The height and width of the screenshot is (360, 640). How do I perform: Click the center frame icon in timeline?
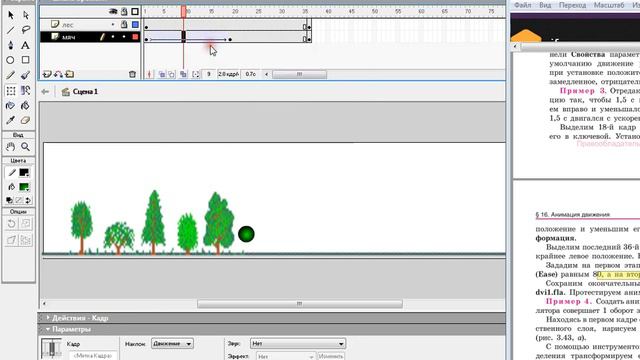coord(149,74)
